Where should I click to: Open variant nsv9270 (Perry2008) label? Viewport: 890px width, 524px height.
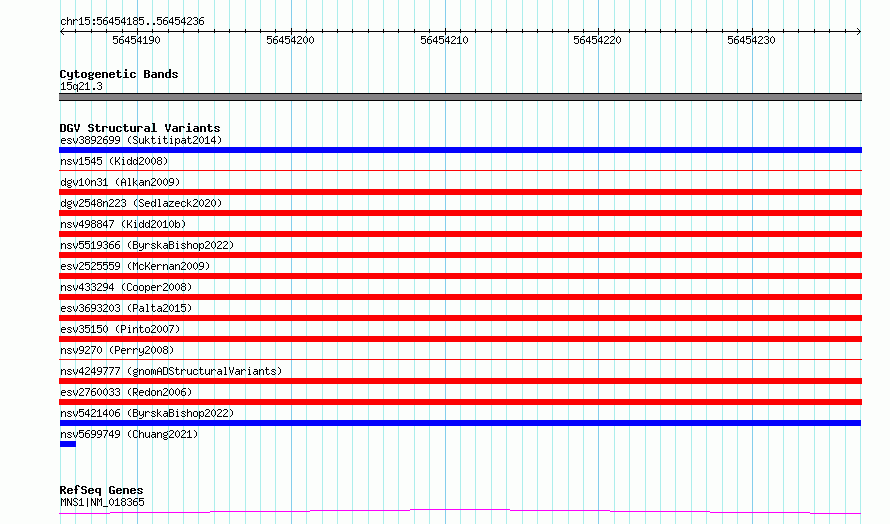(117, 350)
